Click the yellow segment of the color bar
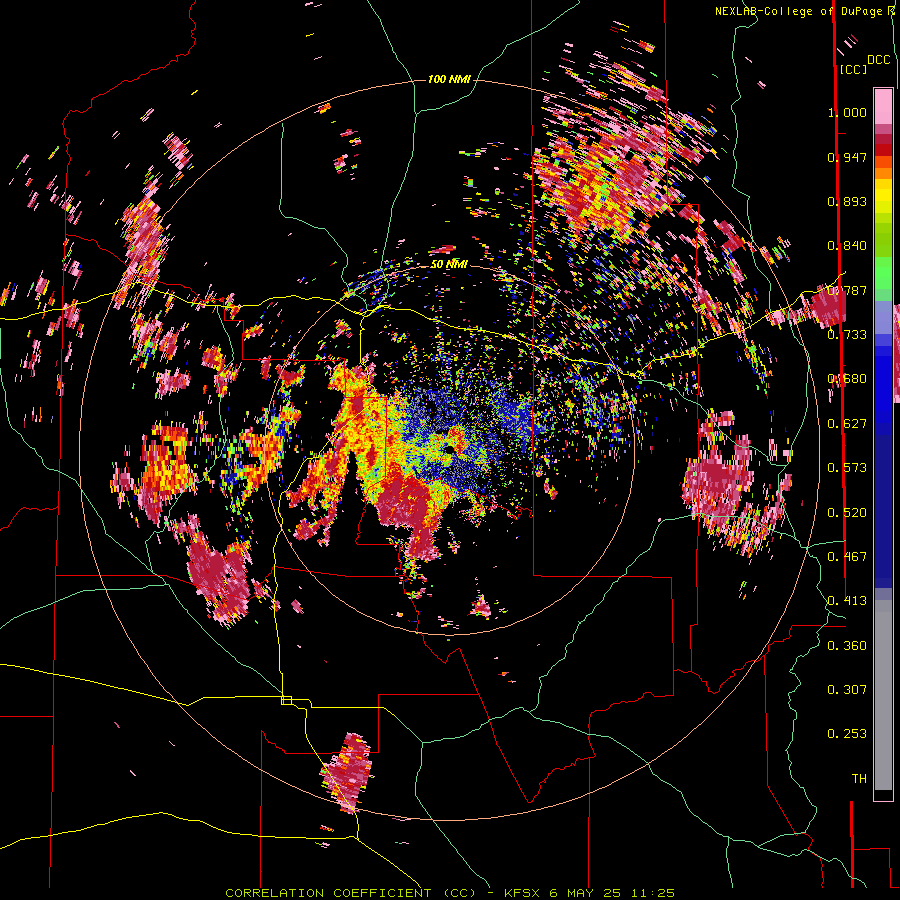This screenshot has width=900, height=900. 883,197
